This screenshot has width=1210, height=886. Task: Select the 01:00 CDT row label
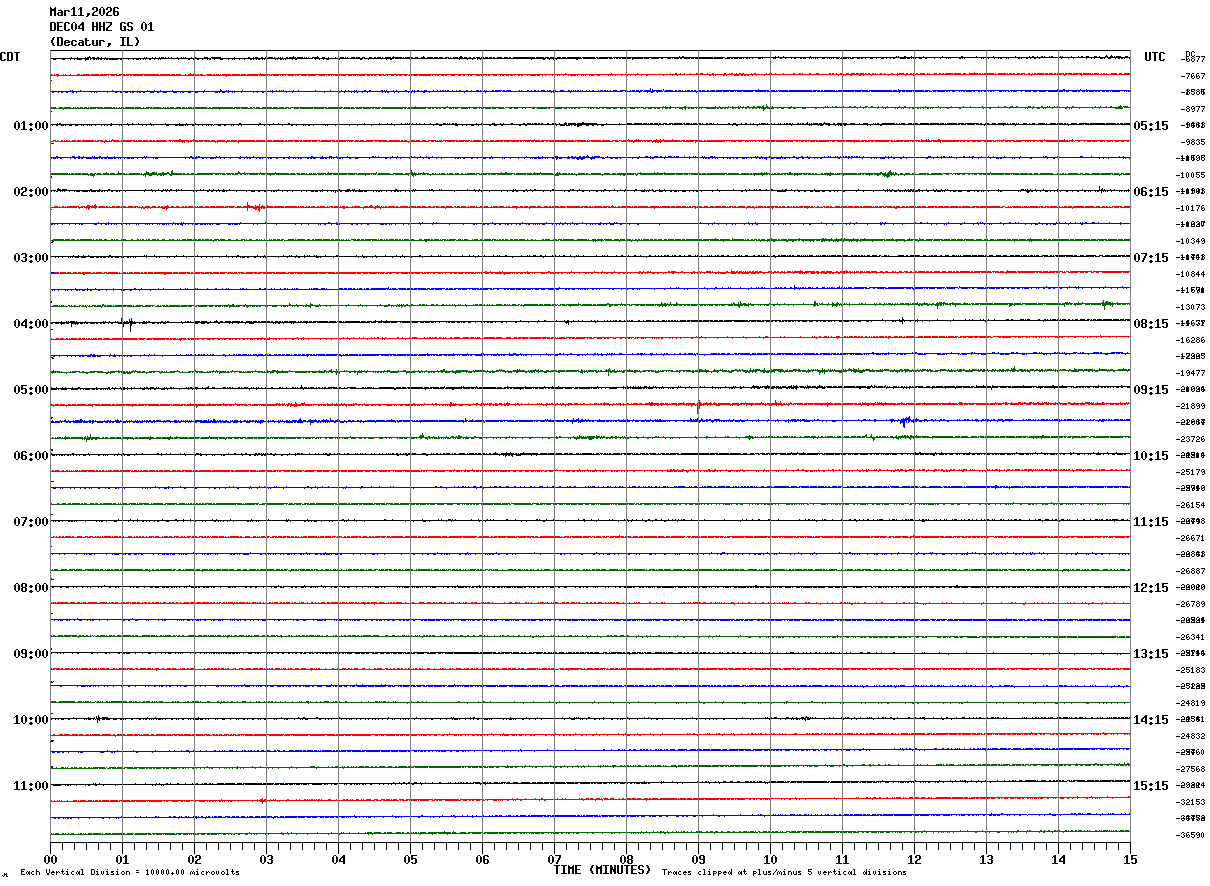pyautogui.click(x=31, y=126)
